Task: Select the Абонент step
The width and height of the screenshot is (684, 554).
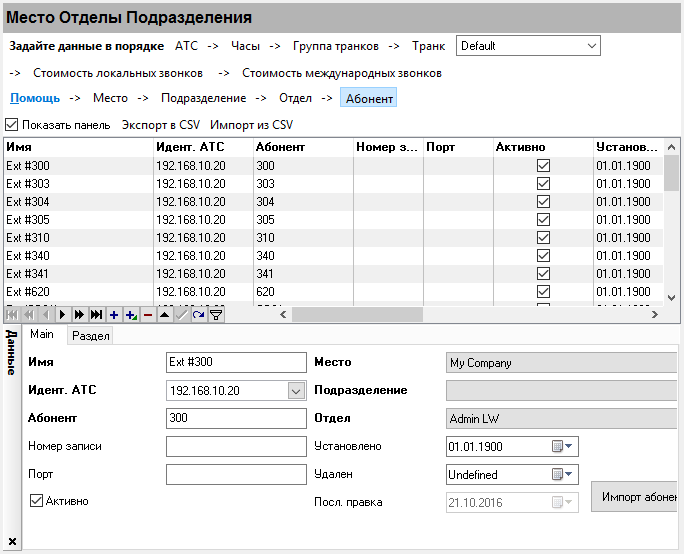Action: pos(369,98)
